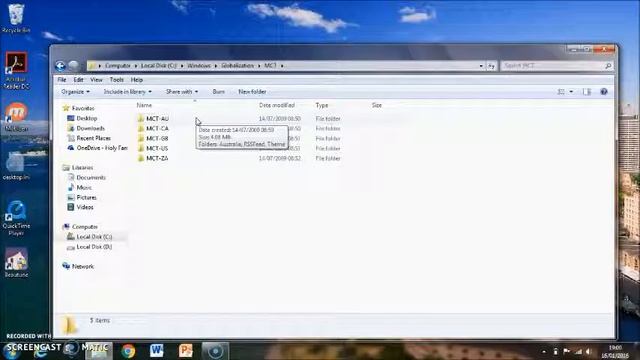The height and width of the screenshot is (360, 640).
Task: Open Acrobat Reader DC desktop shortcut
Action: [16, 70]
